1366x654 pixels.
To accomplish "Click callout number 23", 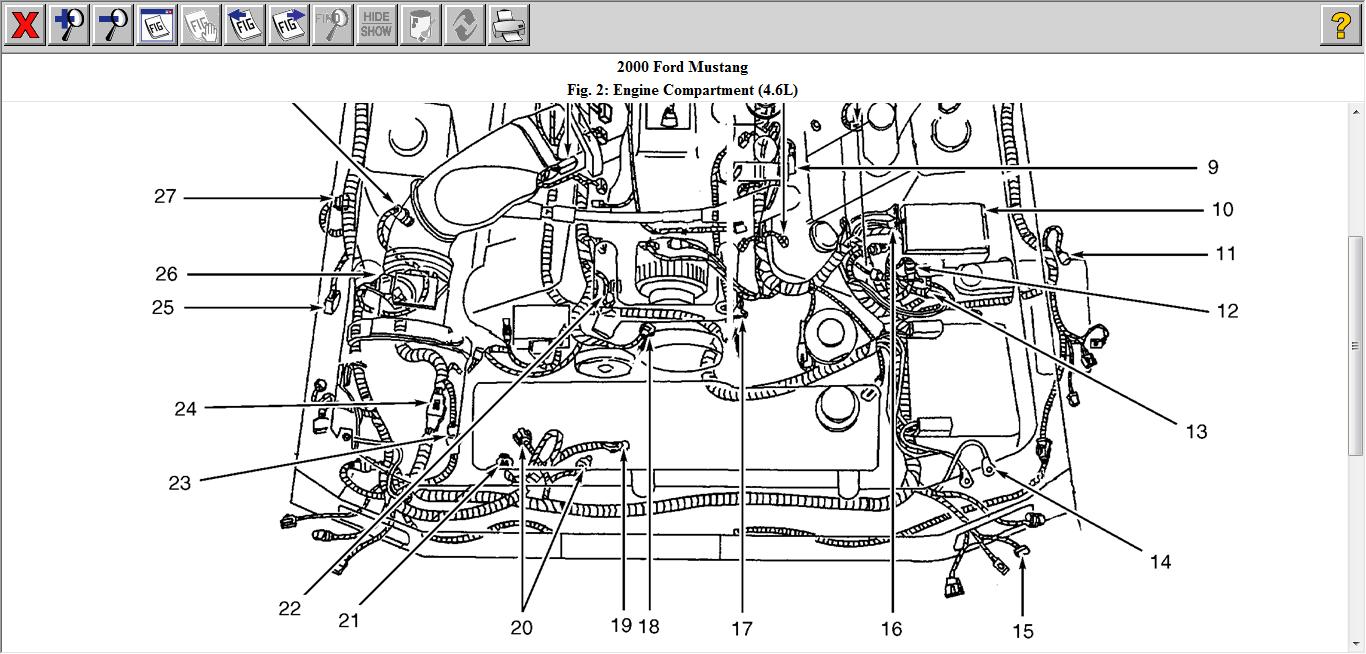I will pyautogui.click(x=179, y=483).
